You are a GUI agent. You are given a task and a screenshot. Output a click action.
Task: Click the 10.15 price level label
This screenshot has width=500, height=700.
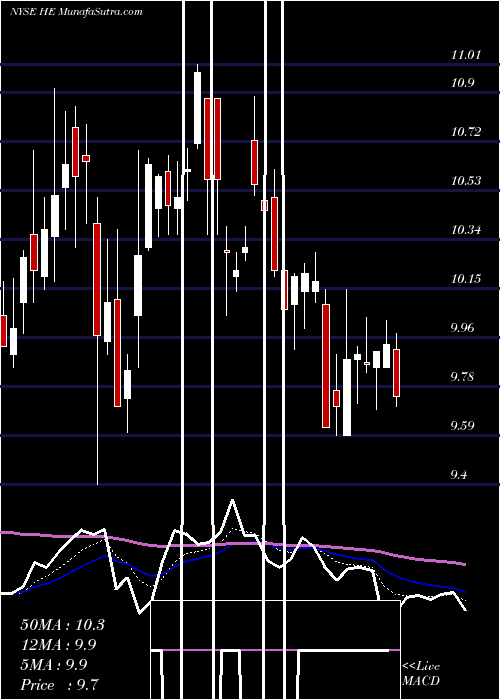(x=466, y=279)
